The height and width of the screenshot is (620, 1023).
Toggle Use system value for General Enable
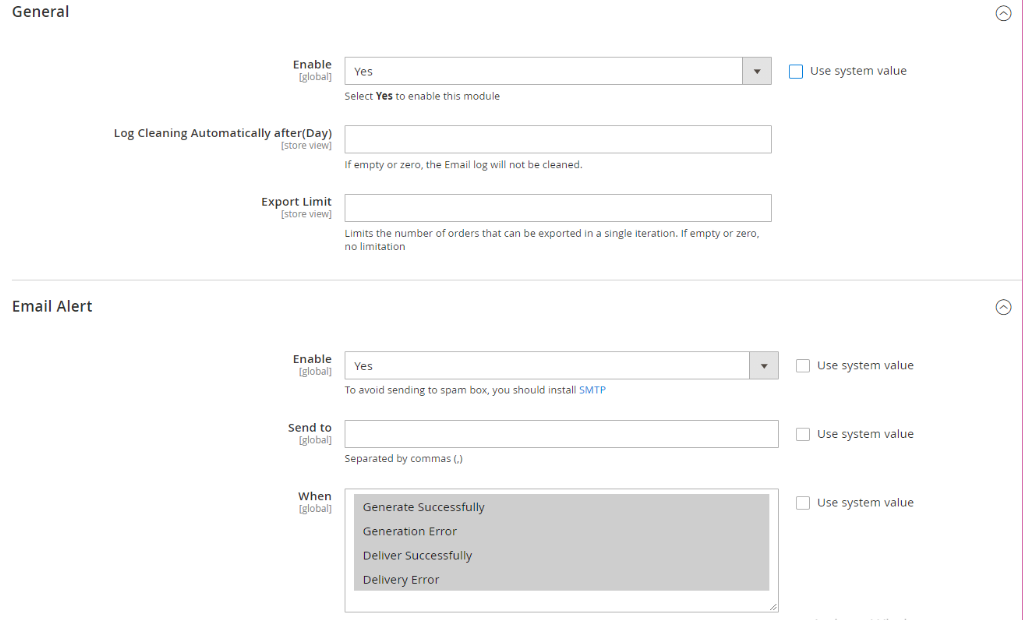click(796, 72)
